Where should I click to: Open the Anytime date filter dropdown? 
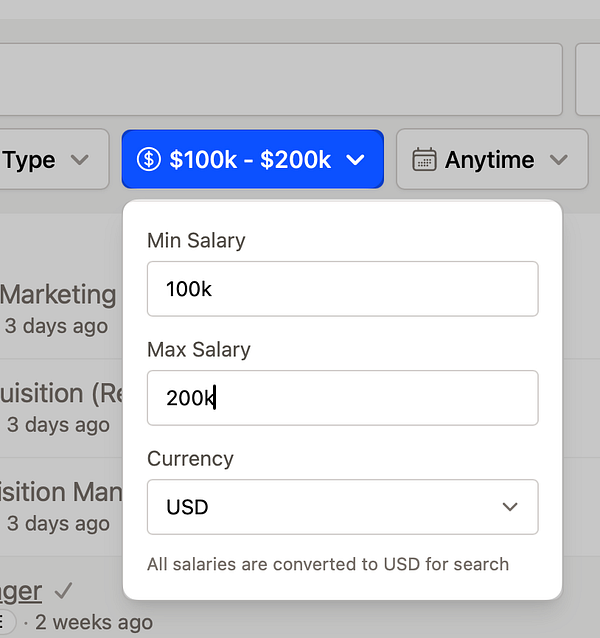click(492, 159)
